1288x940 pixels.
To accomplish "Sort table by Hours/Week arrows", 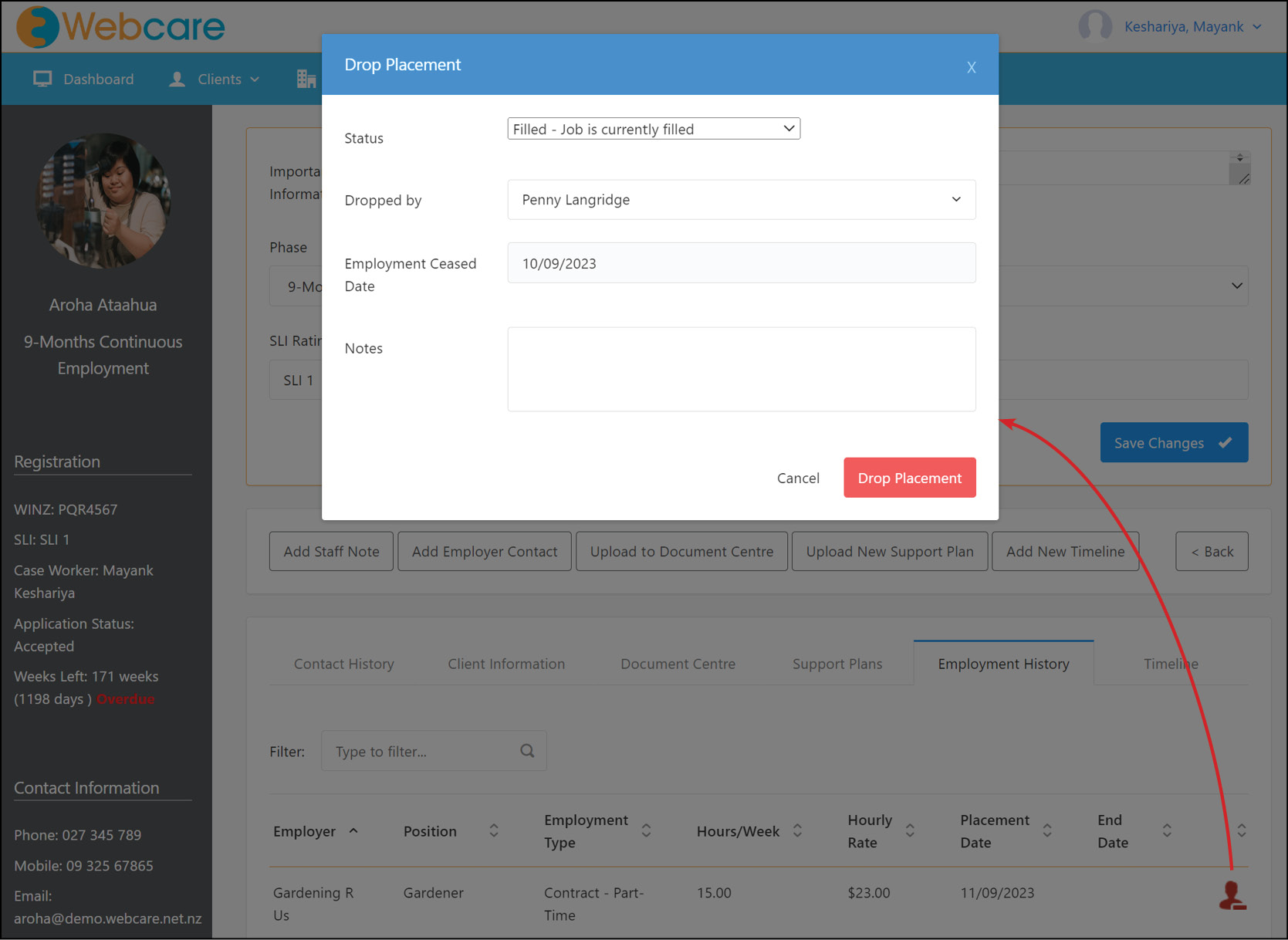I will (x=798, y=831).
